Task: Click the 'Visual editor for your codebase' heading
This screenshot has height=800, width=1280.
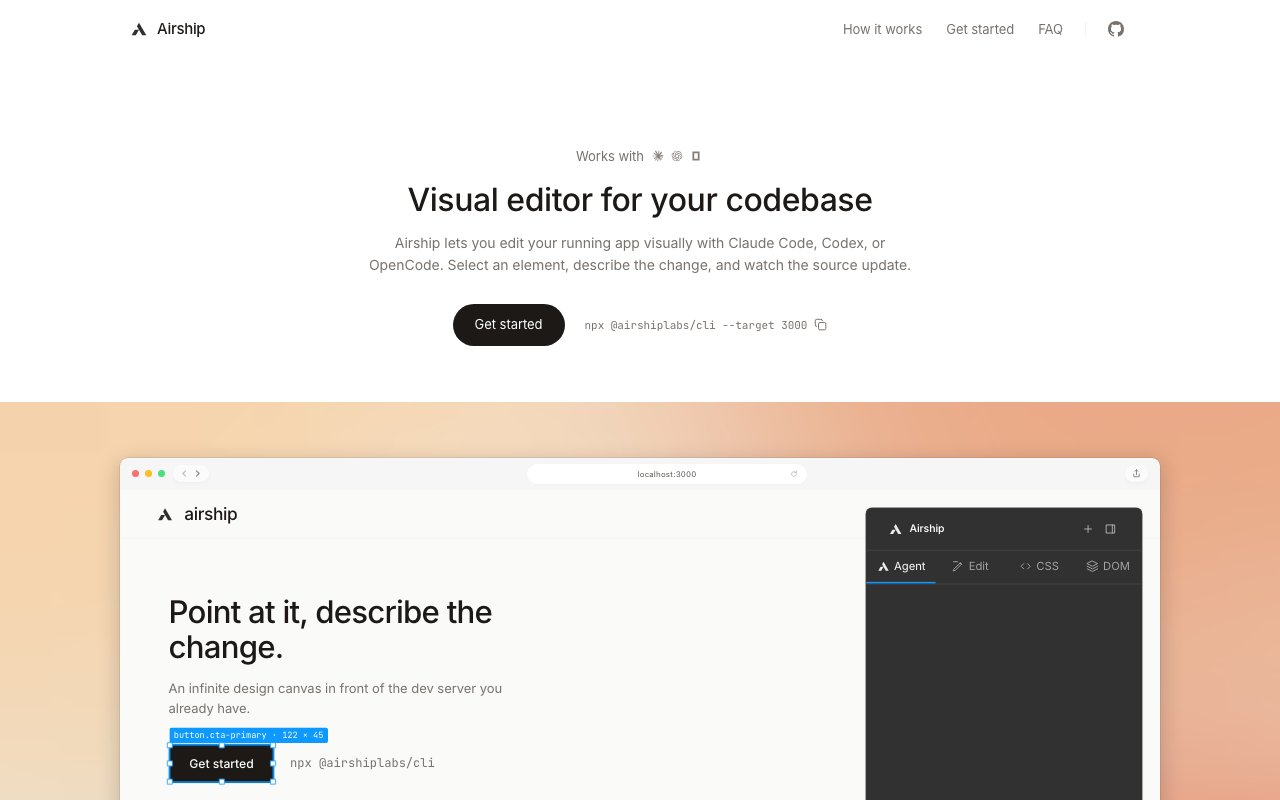Action: pyautogui.click(x=640, y=200)
